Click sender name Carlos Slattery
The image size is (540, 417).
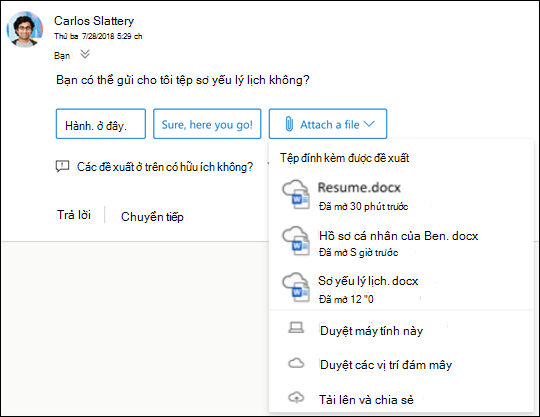click(x=94, y=21)
